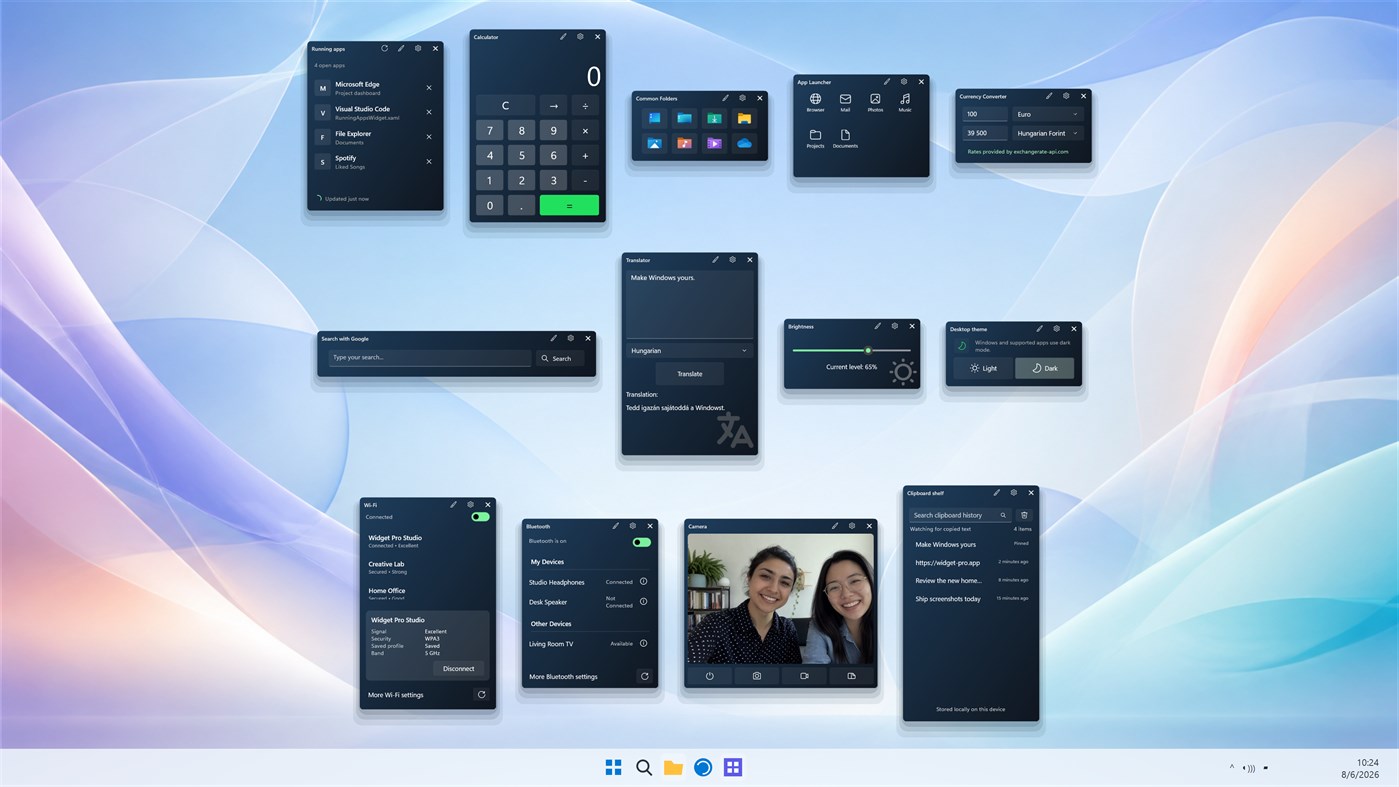1399x787 pixels.
Task: Show hidden system tray icons chevron
Action: tap(1231, 768)
